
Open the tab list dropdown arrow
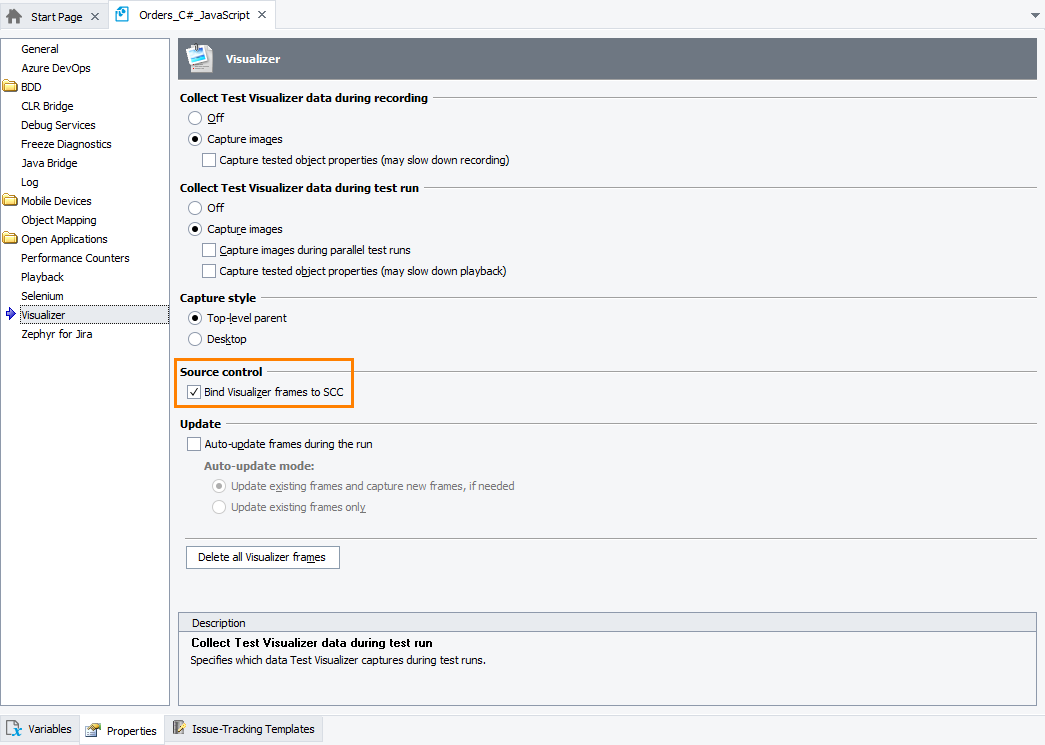pos(1034,15)
